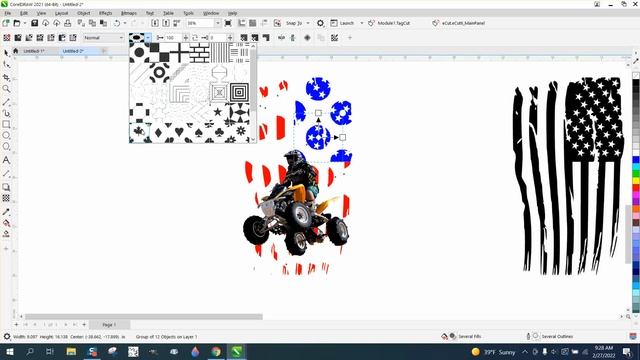Click the Welcome screen home icon
640x360 pixels.
(x=16, y=51)
